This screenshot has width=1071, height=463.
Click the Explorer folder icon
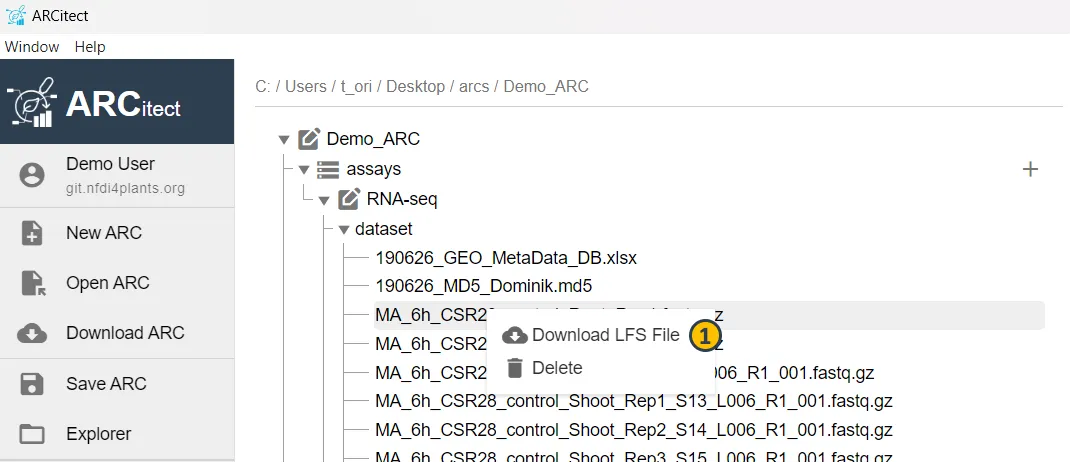(32, 434)
